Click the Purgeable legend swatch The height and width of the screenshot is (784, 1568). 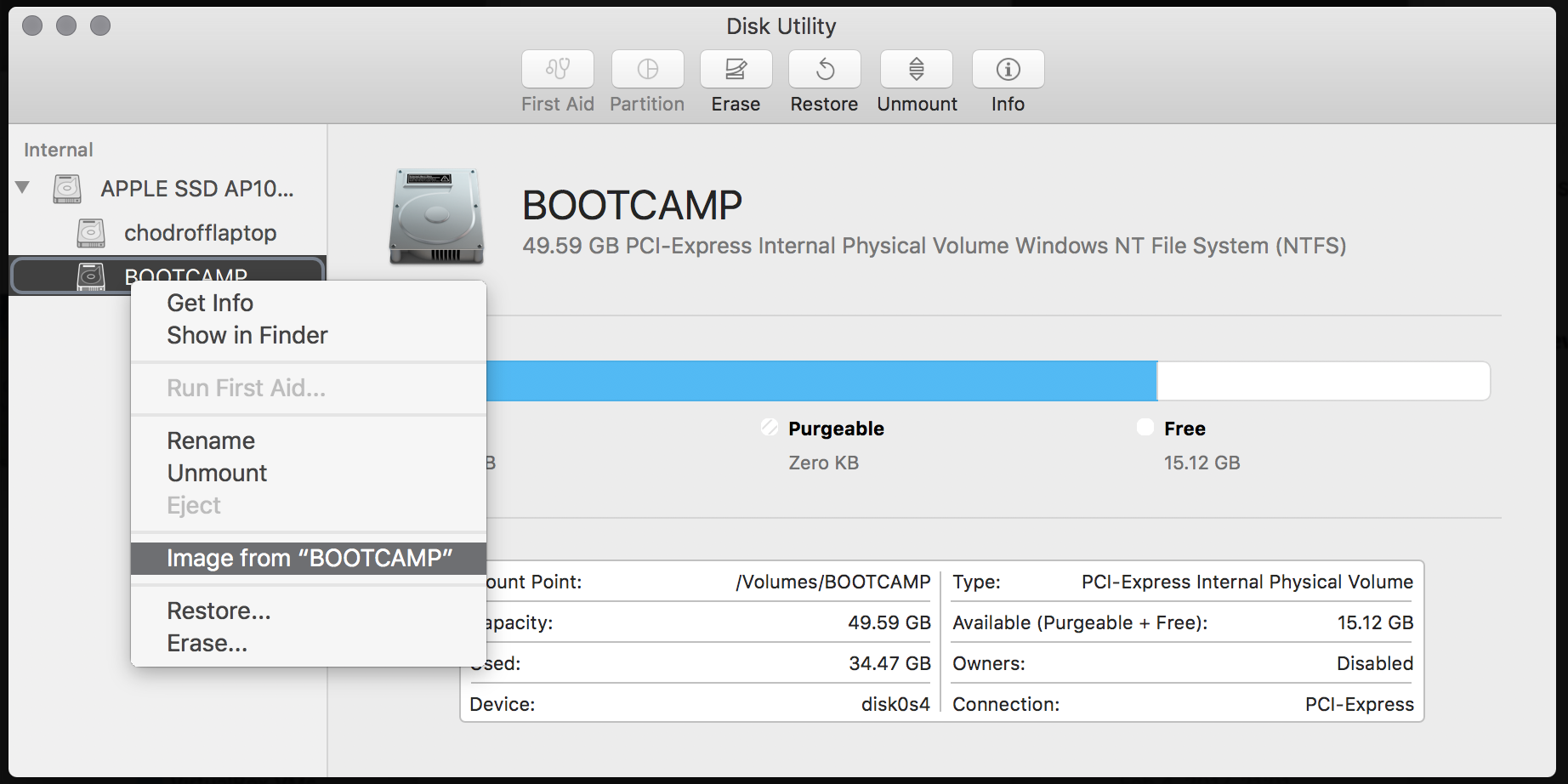click(770, 427)
